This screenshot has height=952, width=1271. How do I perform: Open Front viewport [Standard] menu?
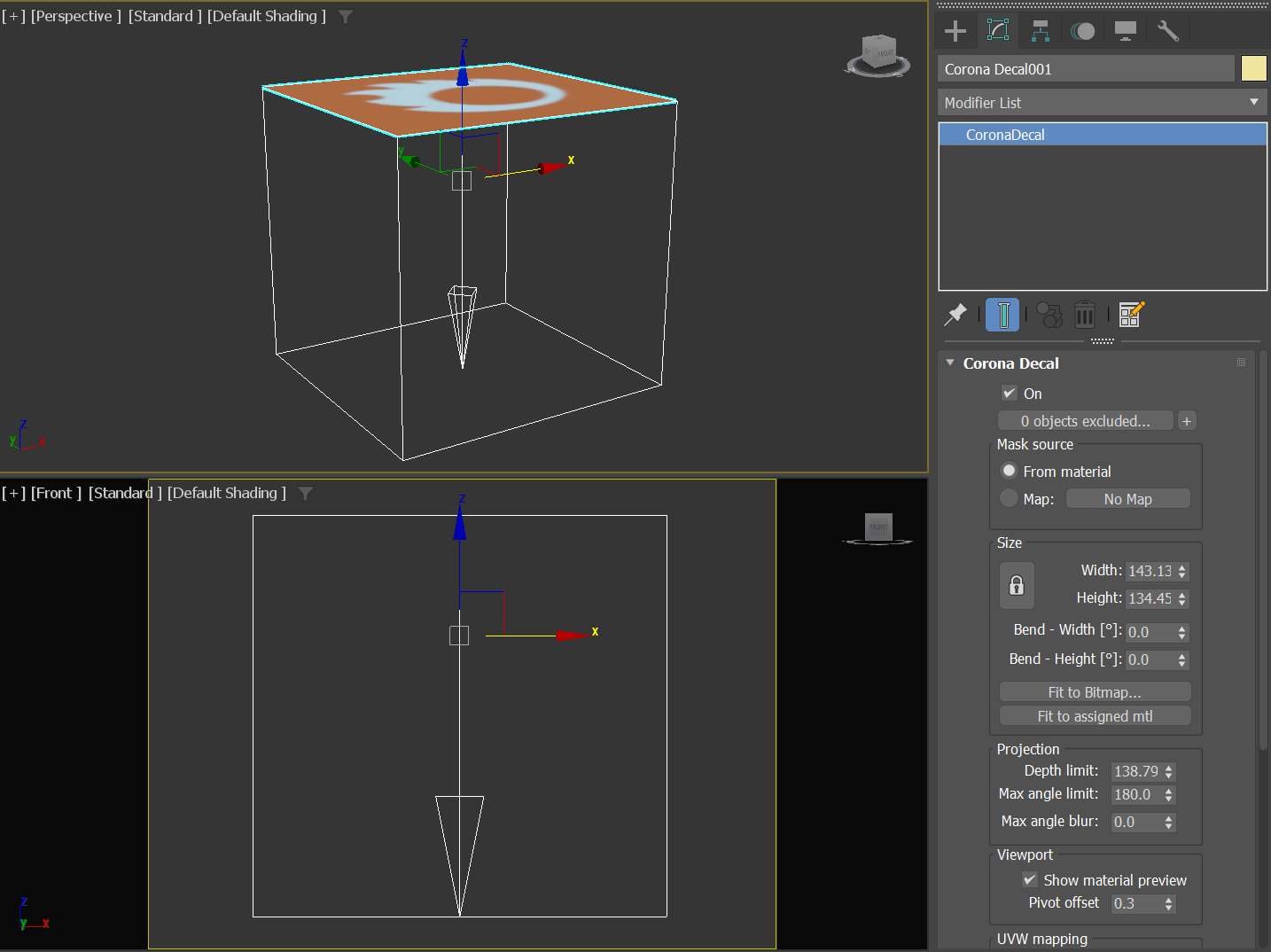(125, 493)
